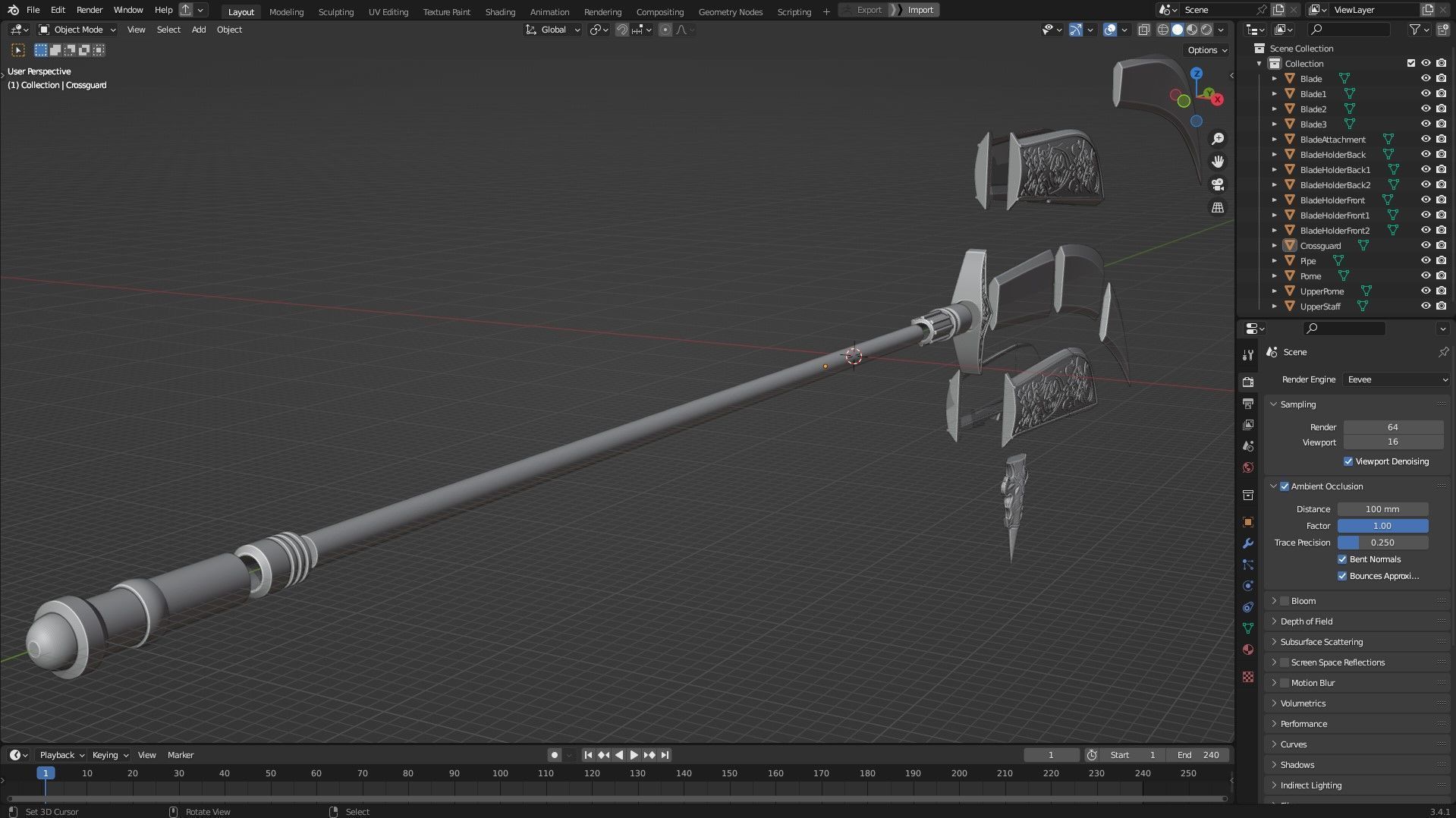
Task: Open the Tool properties tab
Action: pyautogui.click(x=1248, y=355)
